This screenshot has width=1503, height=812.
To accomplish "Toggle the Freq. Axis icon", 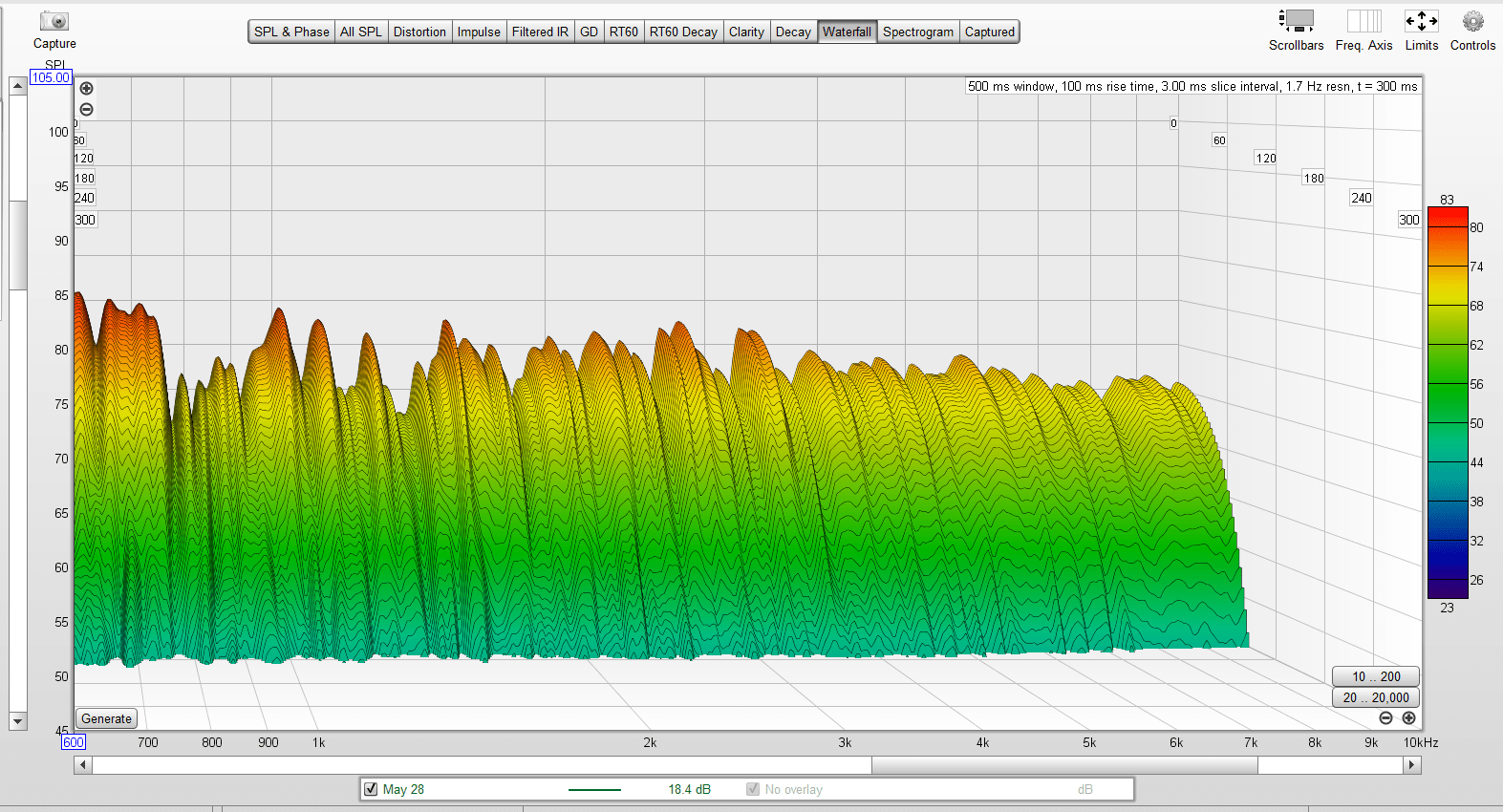I will (1363, 20).
